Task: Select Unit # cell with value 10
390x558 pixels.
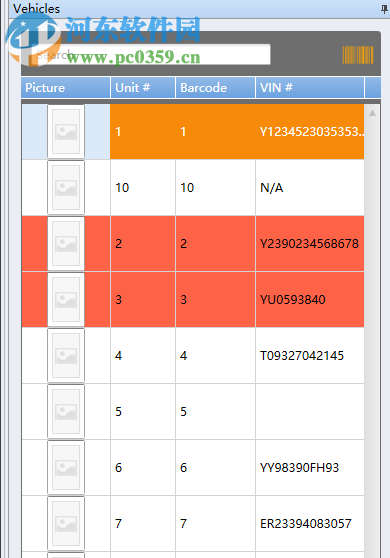Action: (143, 187)
